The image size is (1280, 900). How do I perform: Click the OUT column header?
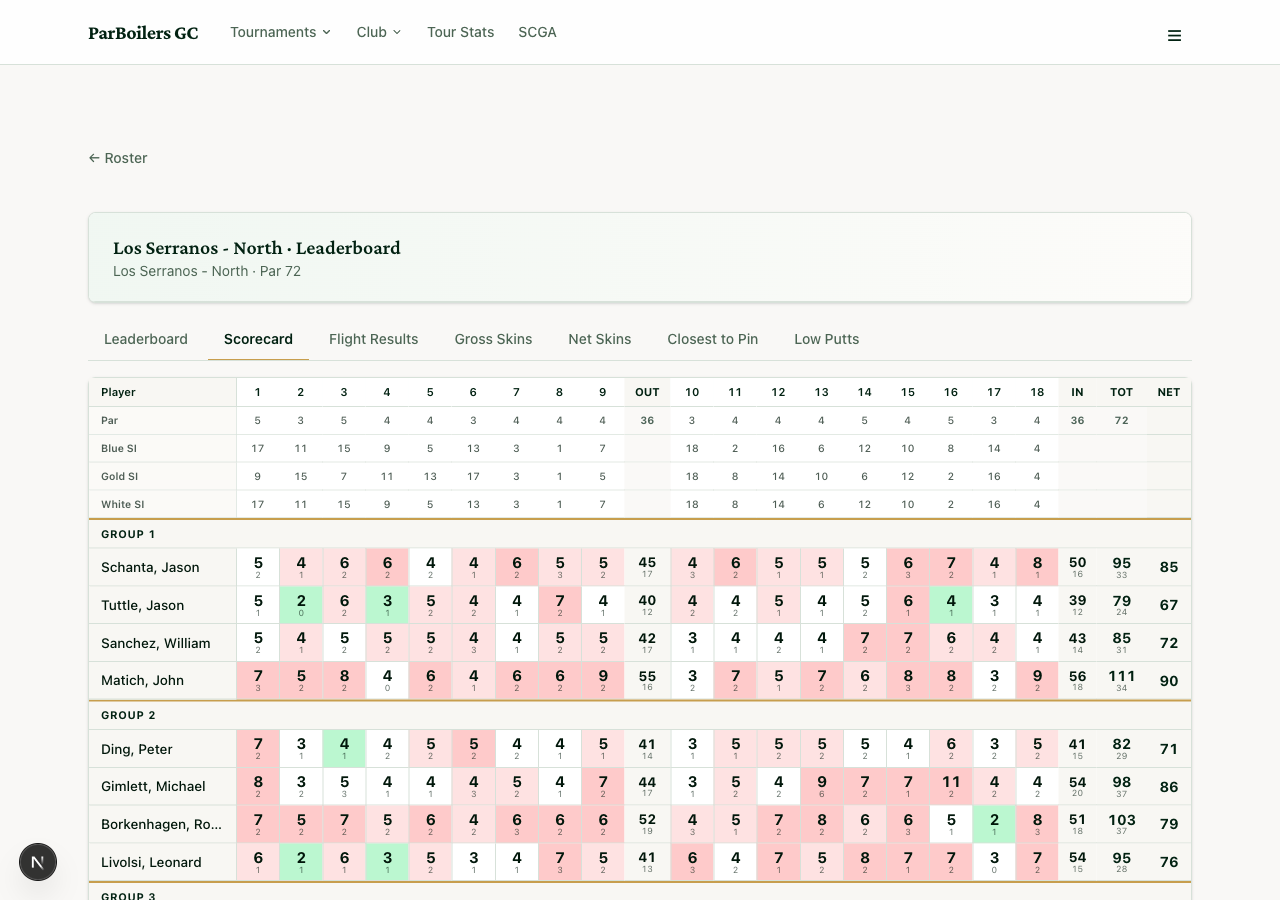pyautogui.click(x=647, y=392)
